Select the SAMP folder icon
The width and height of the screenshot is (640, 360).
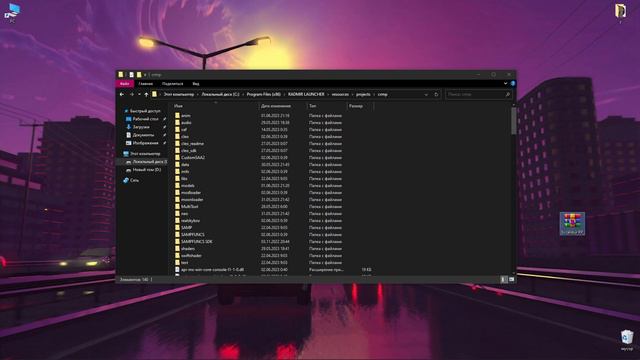coord(178,228)
